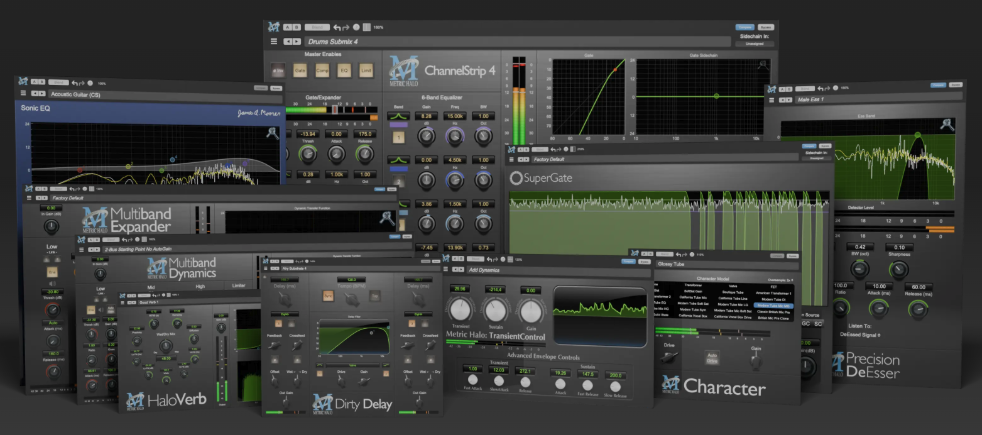
Task: Click Metric Halo logo in TransientControl toolbar
Action: (x=447, y=258)
